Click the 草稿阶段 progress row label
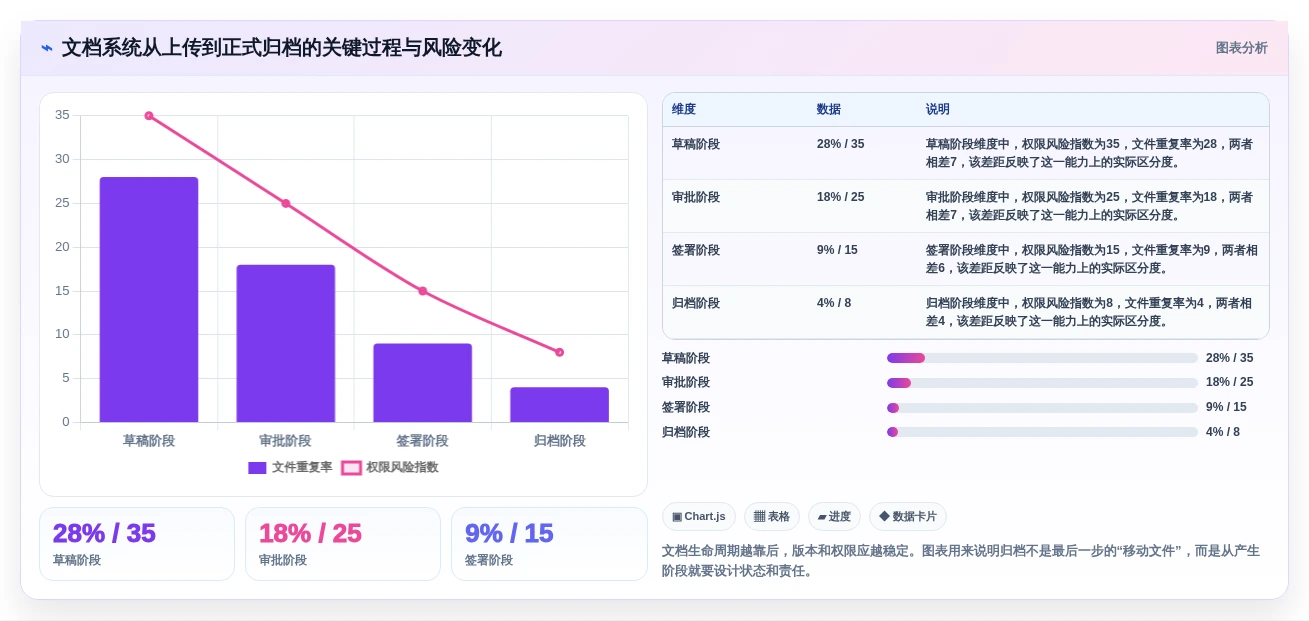 pyautogui.click(x=686, y=358)
